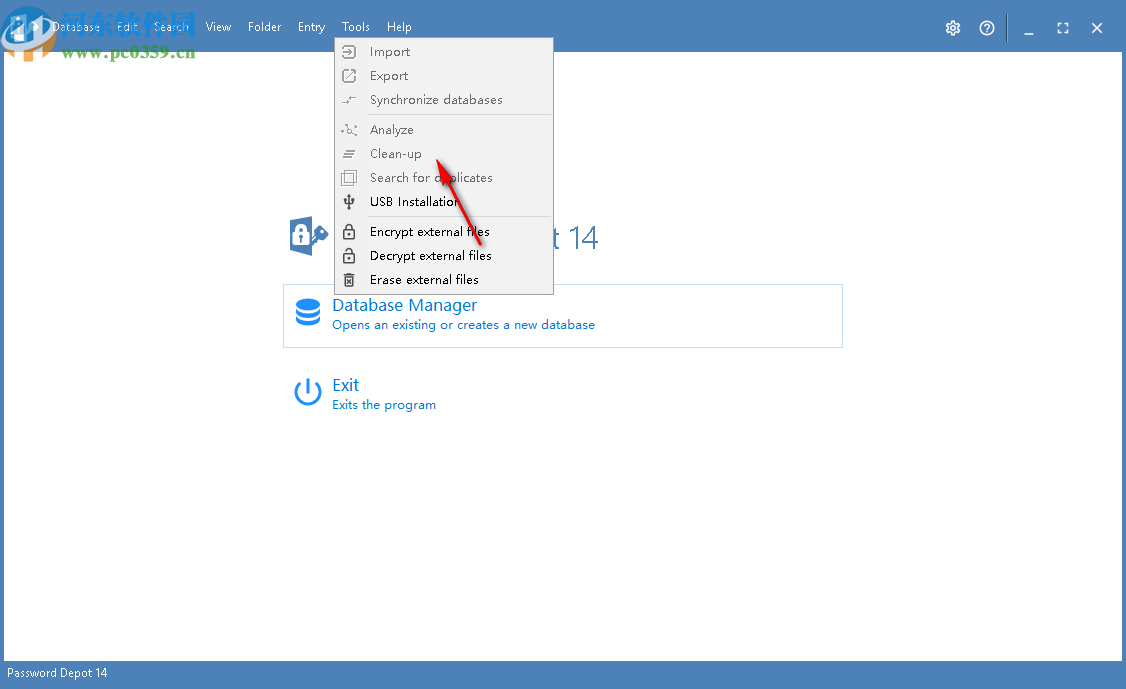Viewport: 1126px width, 689px height.
Task: Open Database Manager to create a database
Action: click(x=404, y=305)
